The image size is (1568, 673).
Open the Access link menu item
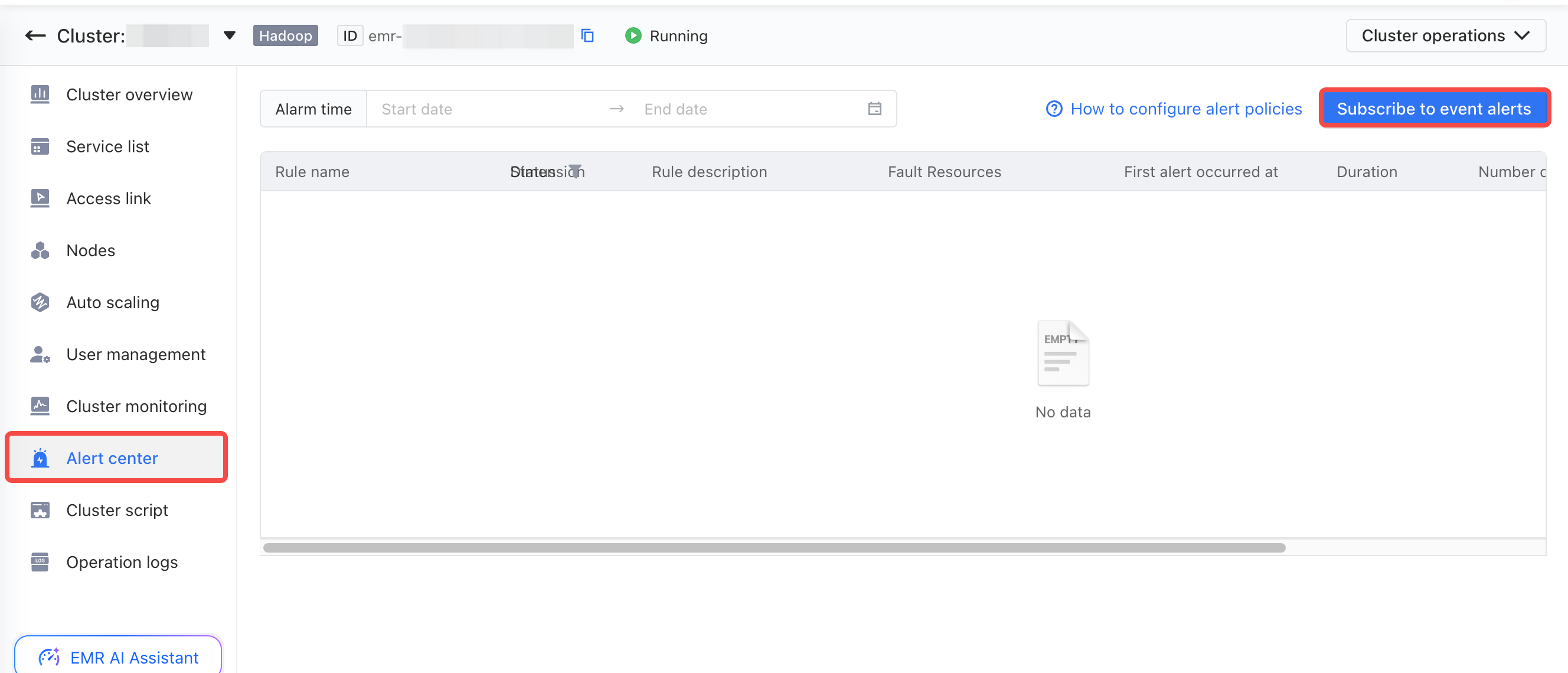(x=109, y=198)
